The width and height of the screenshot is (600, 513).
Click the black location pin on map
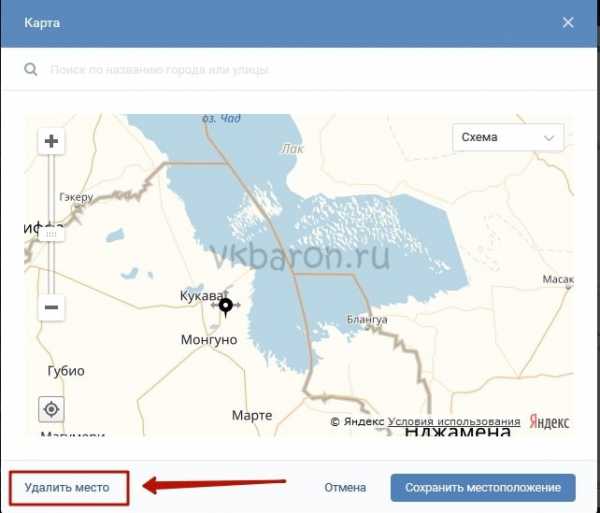point(226,307)
